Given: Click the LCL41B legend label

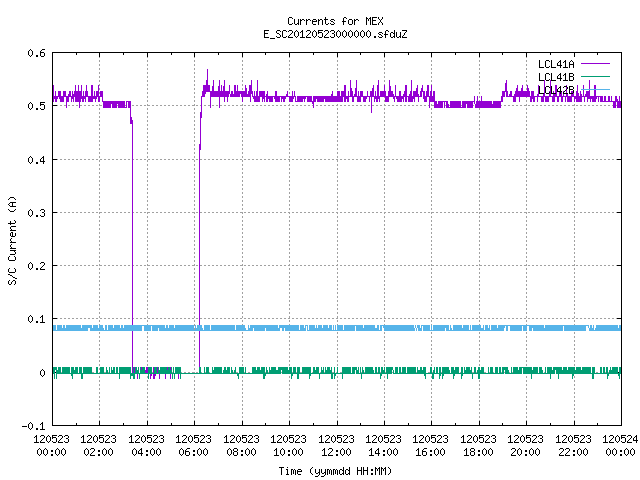Looking at the screenshot, I should point(556,77).
